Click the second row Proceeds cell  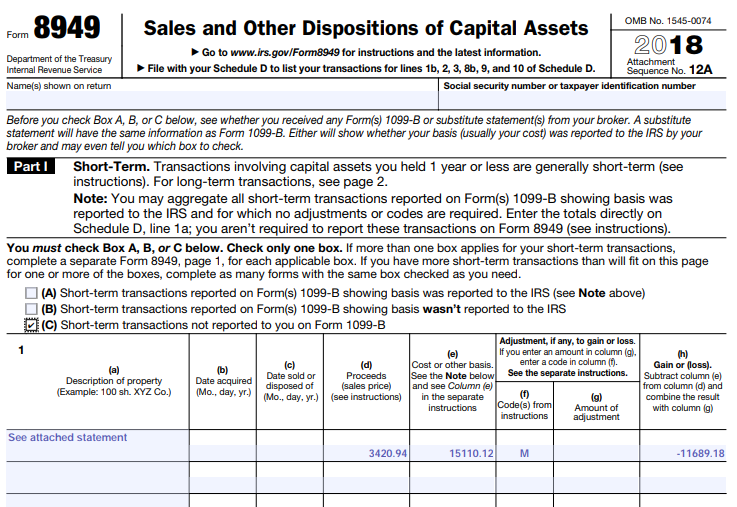[367, 471]
